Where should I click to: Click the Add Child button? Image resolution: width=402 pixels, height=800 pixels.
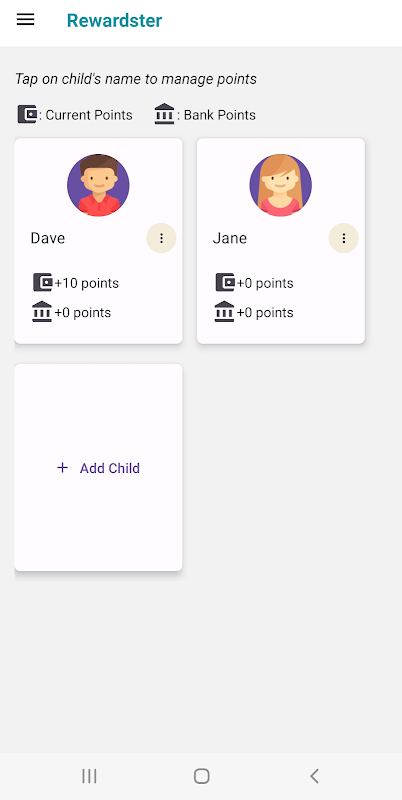pos(98,468)
